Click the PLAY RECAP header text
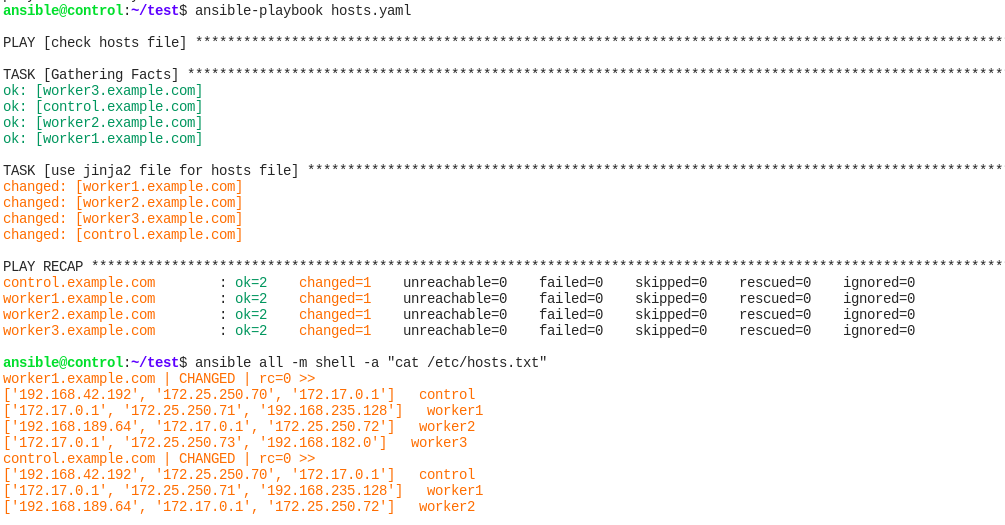1005x525 pixels. [x=43, y=267]
